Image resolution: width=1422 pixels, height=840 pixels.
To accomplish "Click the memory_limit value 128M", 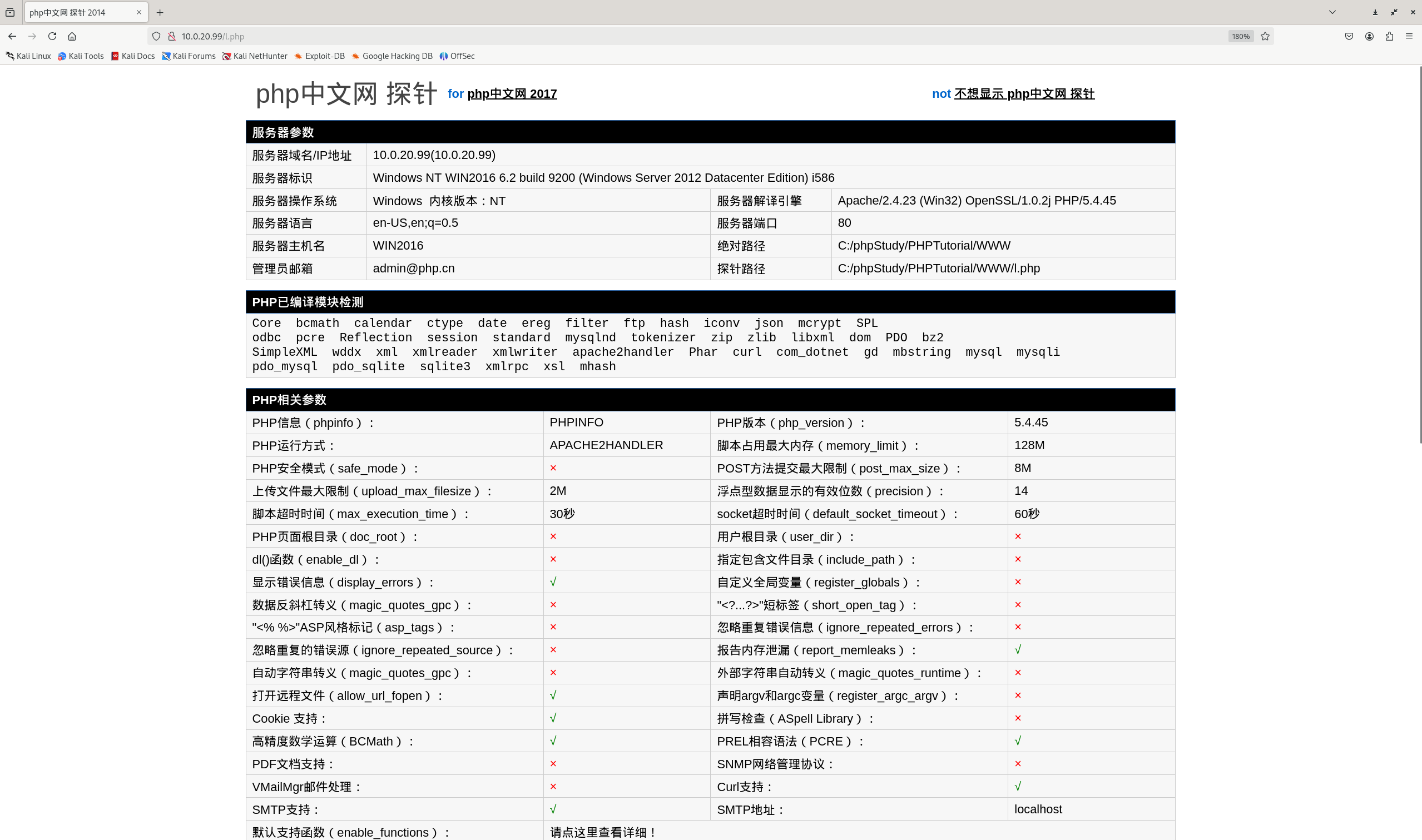I will tap(1029, 445).
